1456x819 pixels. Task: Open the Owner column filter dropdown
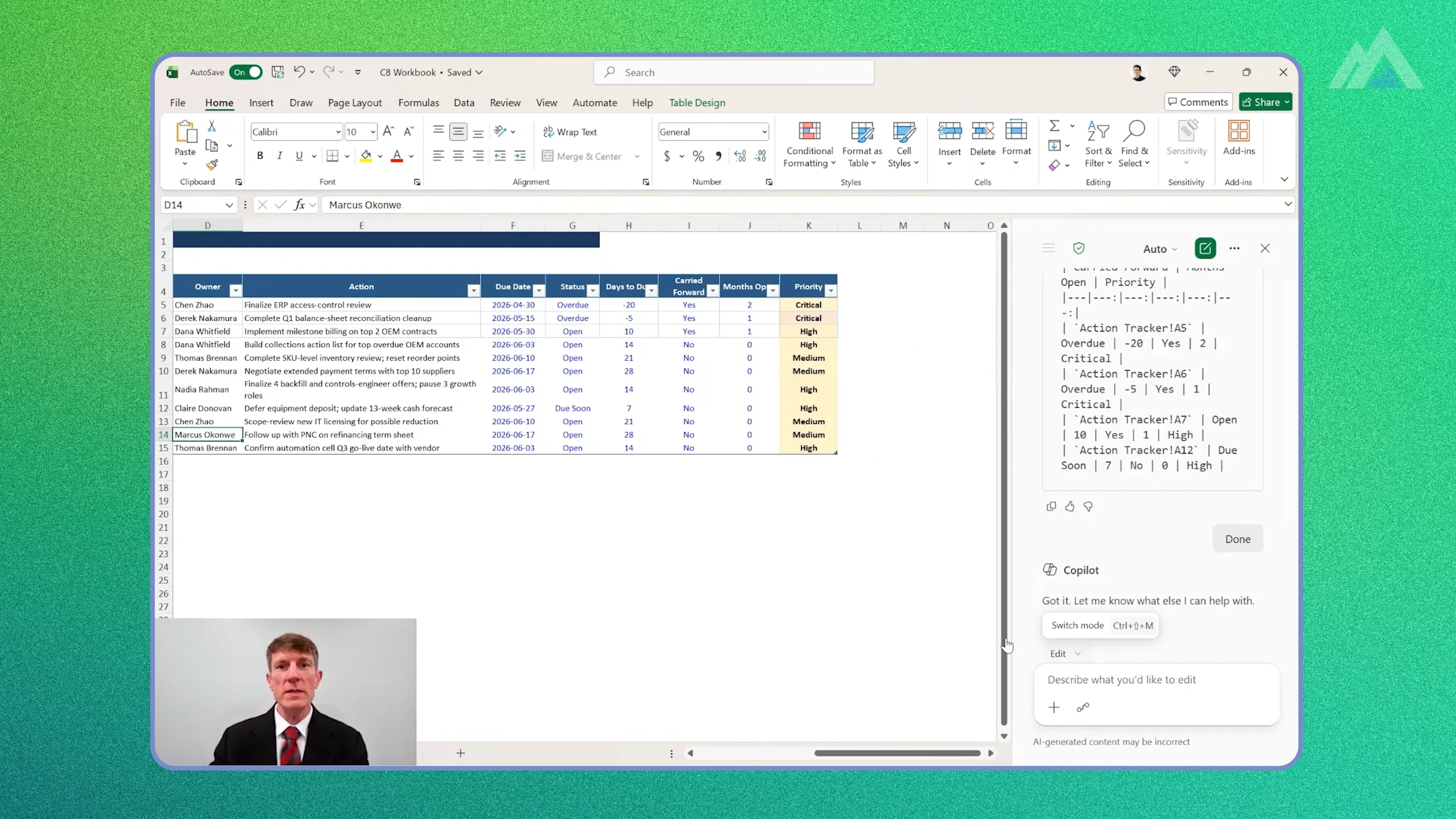pyautogui.click(x=236, y=290)
